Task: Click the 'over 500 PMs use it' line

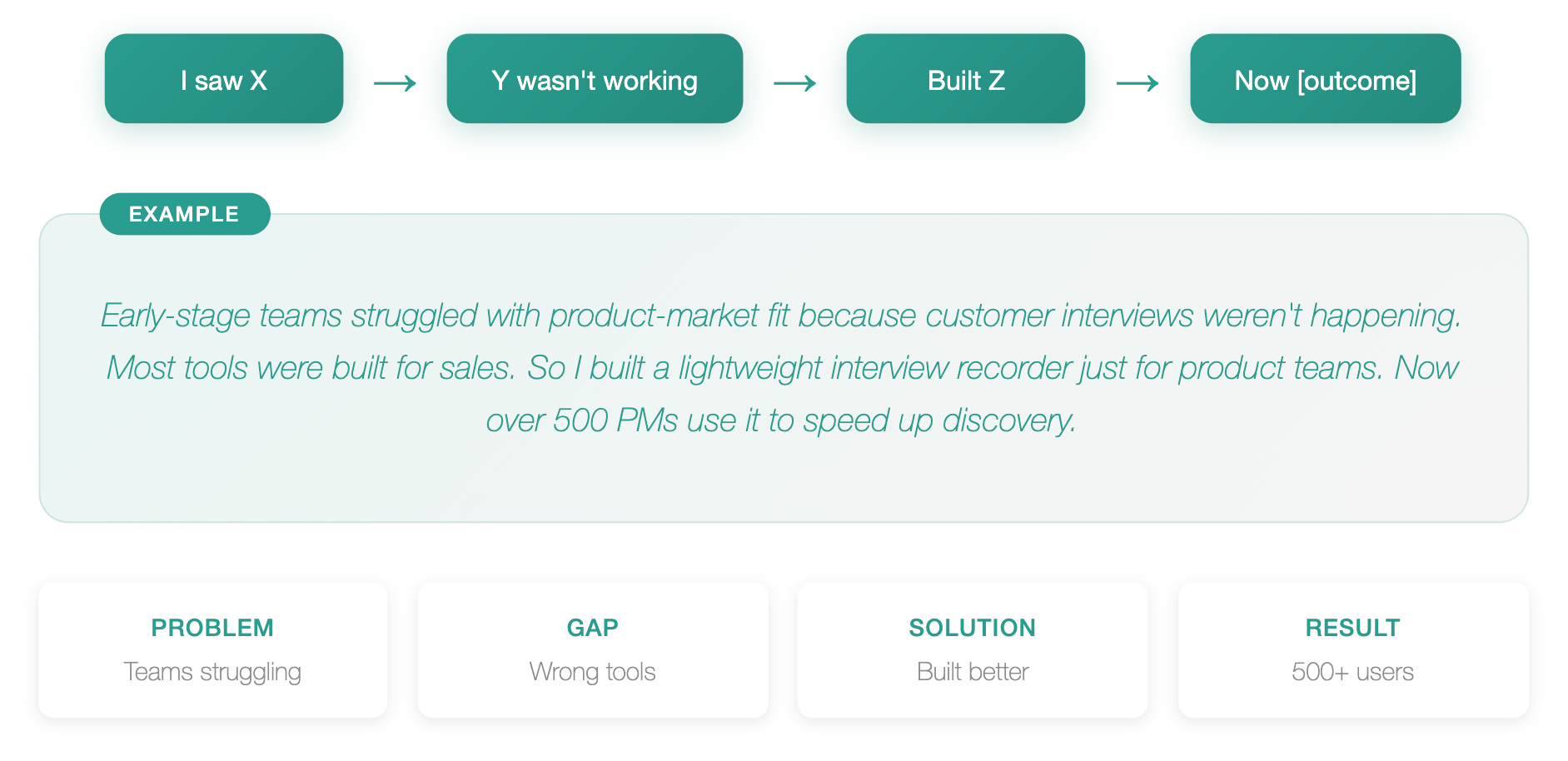Action: [x=782, y=420]
